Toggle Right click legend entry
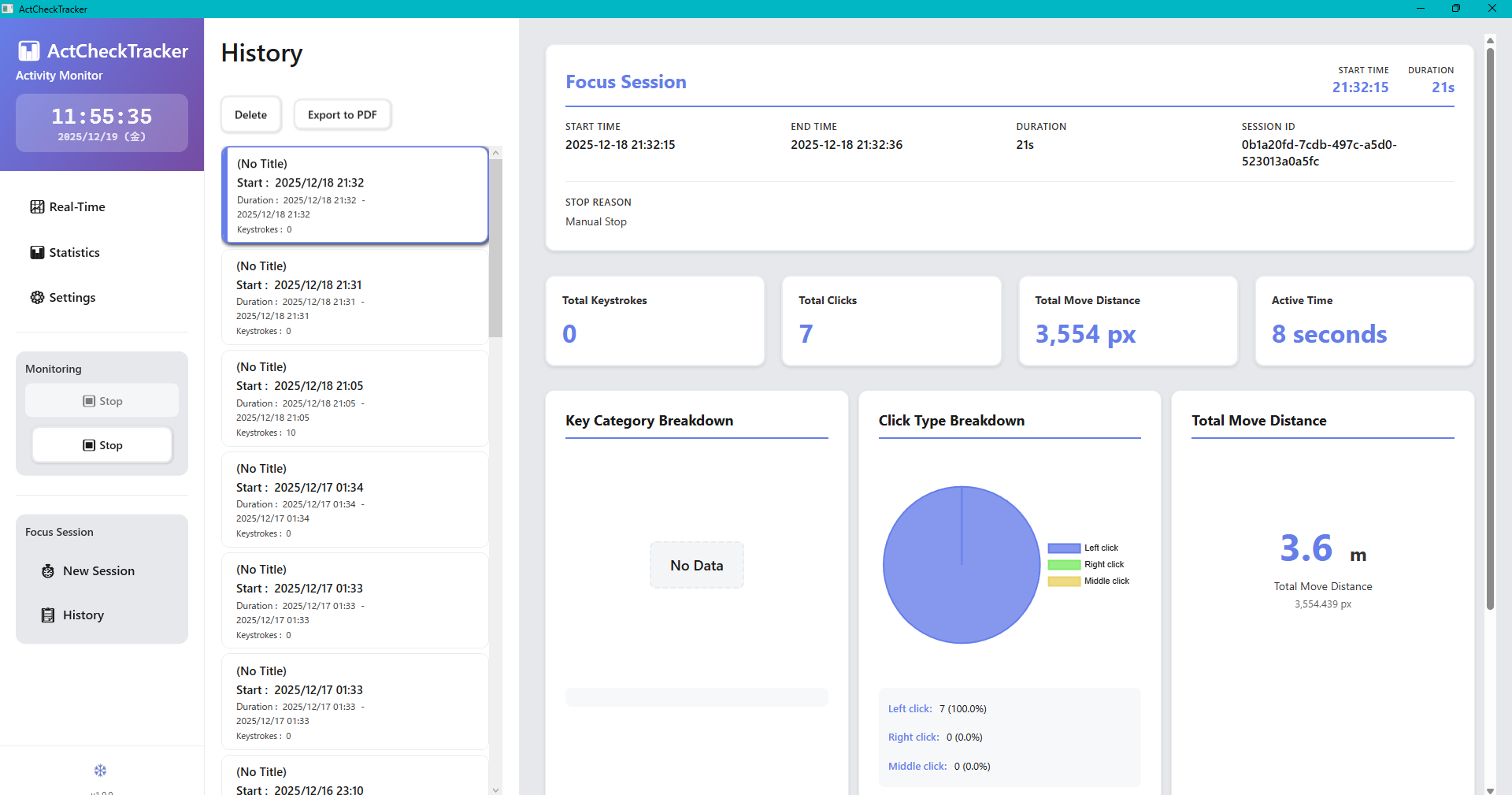Image resolution: width=1512 pixels, height=795 pixels. pyautogui.click(x=1063, y=565)
